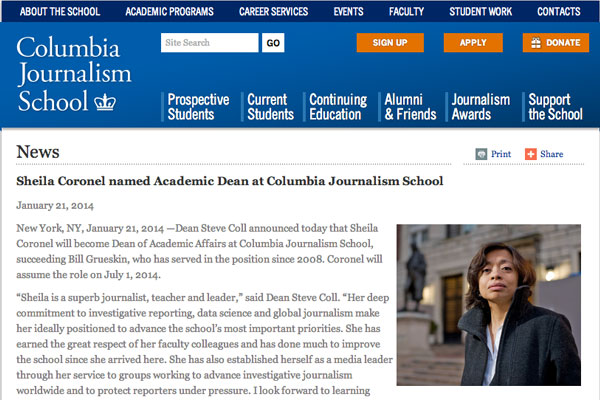Open Prospective Students section
Screen dimensions: 600x400
click(198, 107)
